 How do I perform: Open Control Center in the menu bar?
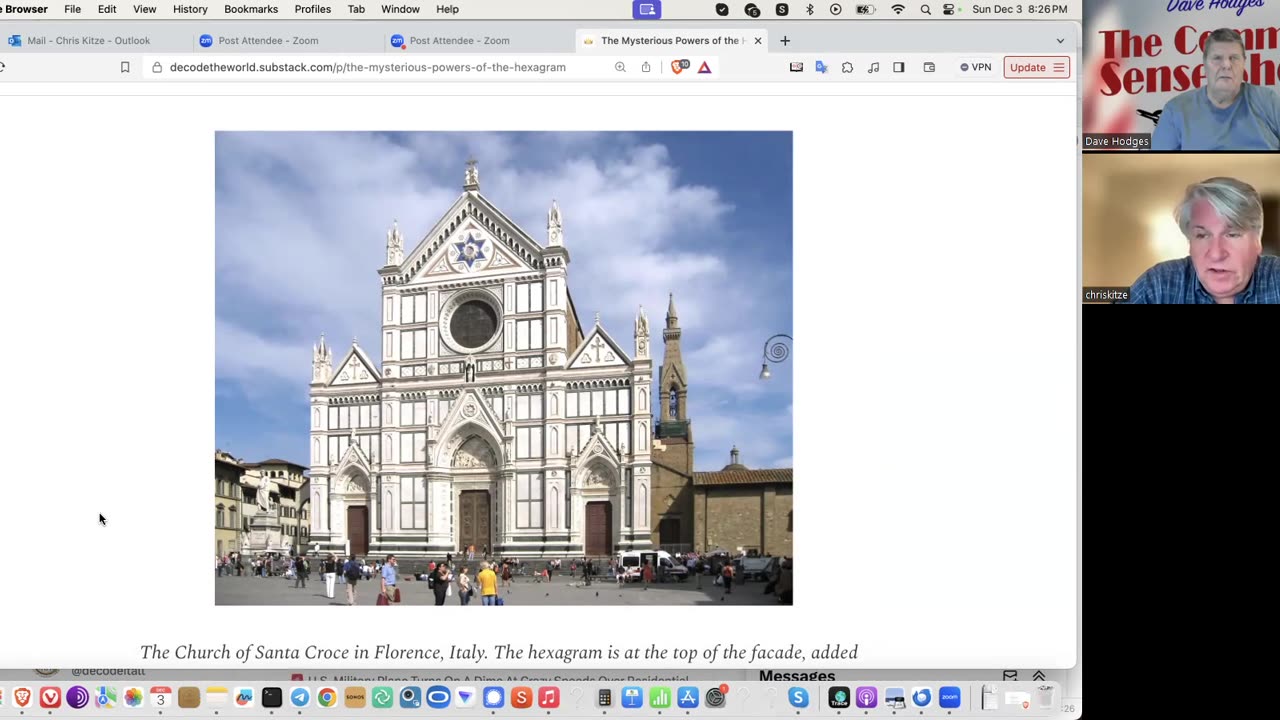(949, 9)
